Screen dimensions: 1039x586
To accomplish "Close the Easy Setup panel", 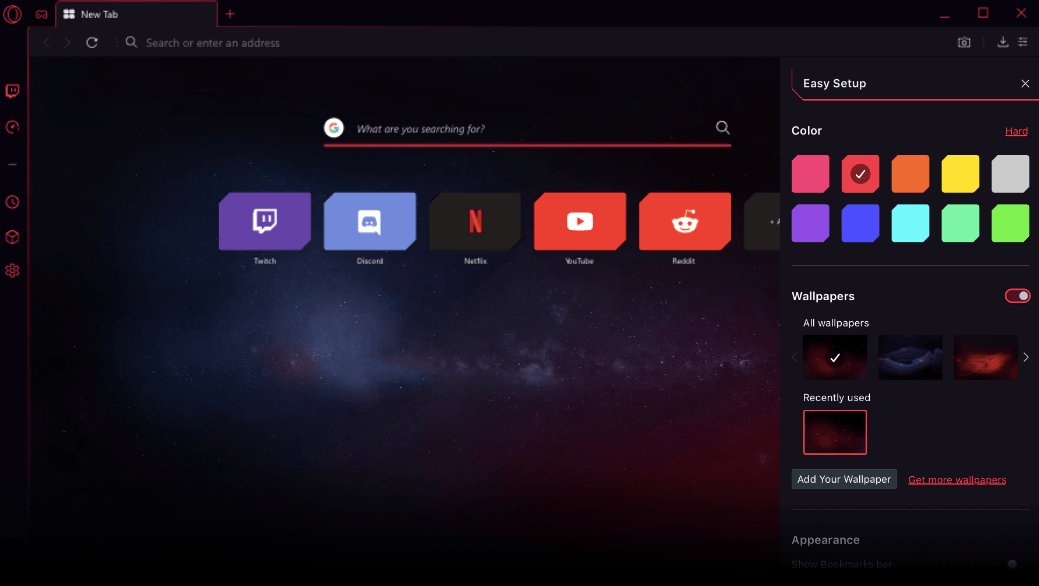I will click(1025, 84).
